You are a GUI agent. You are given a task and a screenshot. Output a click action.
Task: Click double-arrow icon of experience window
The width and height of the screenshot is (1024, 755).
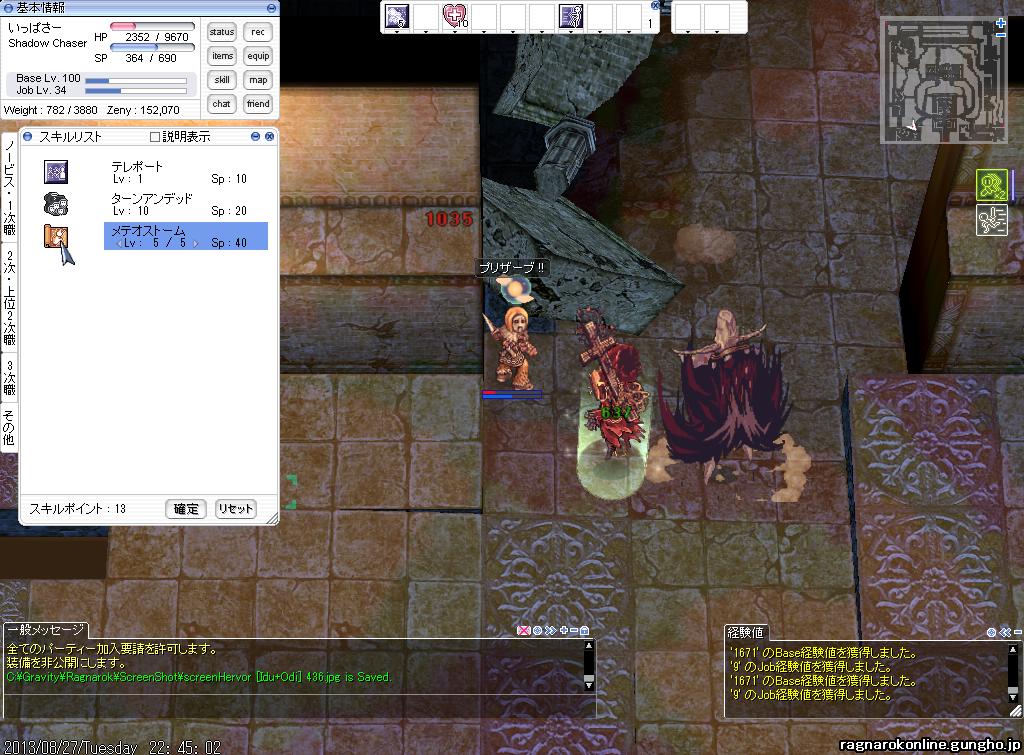pos(1005,632)
